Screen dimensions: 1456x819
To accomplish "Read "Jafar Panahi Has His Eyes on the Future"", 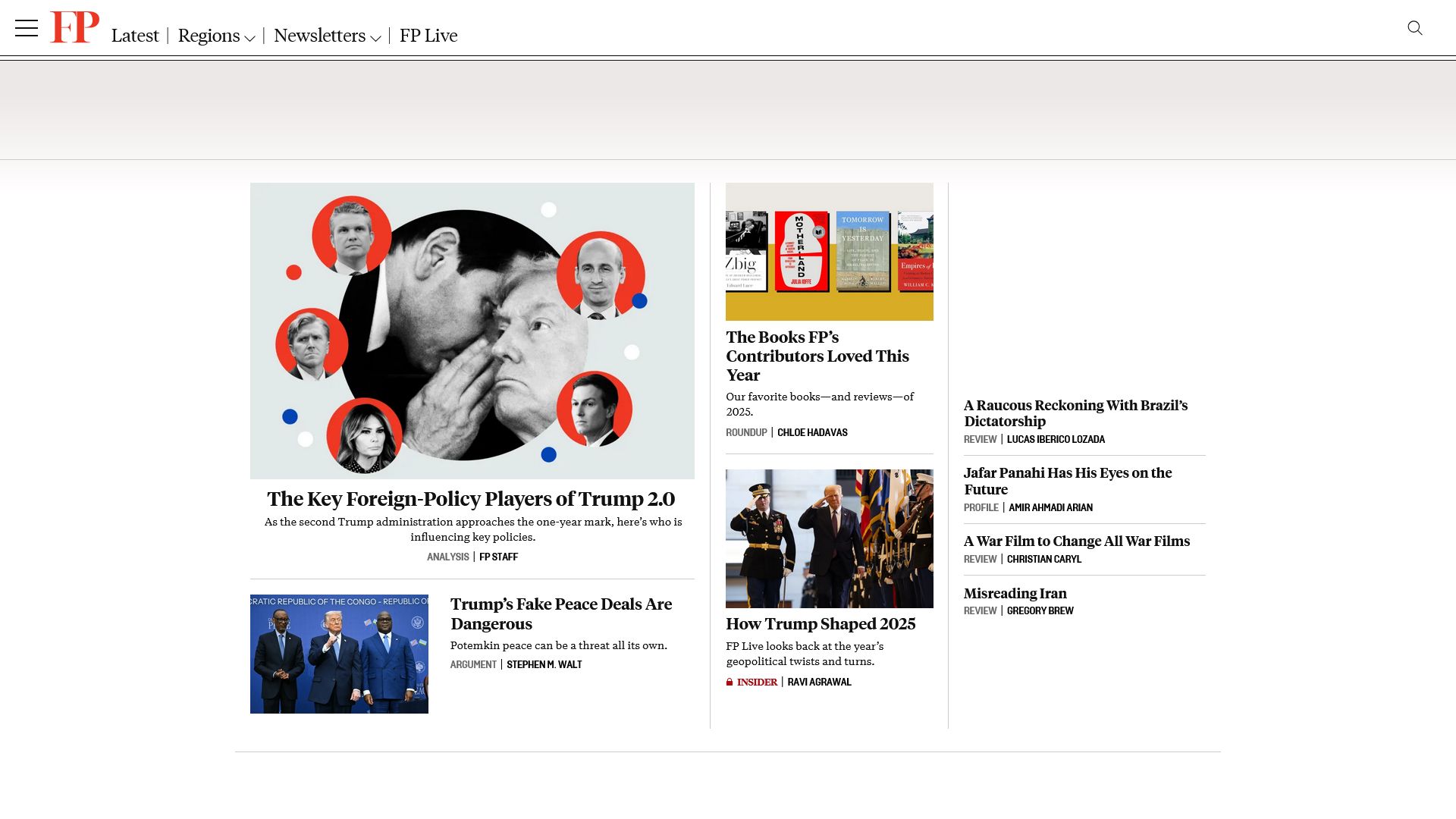I will click(x=1068, y=481).
